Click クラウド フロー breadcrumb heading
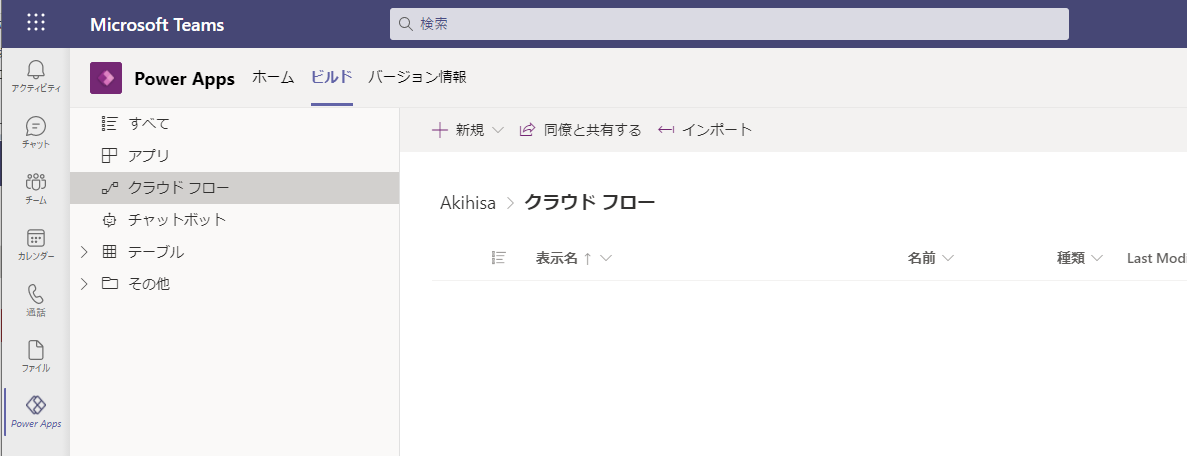This screenshot has width=1187, height=456. click(x=590, y=202)
